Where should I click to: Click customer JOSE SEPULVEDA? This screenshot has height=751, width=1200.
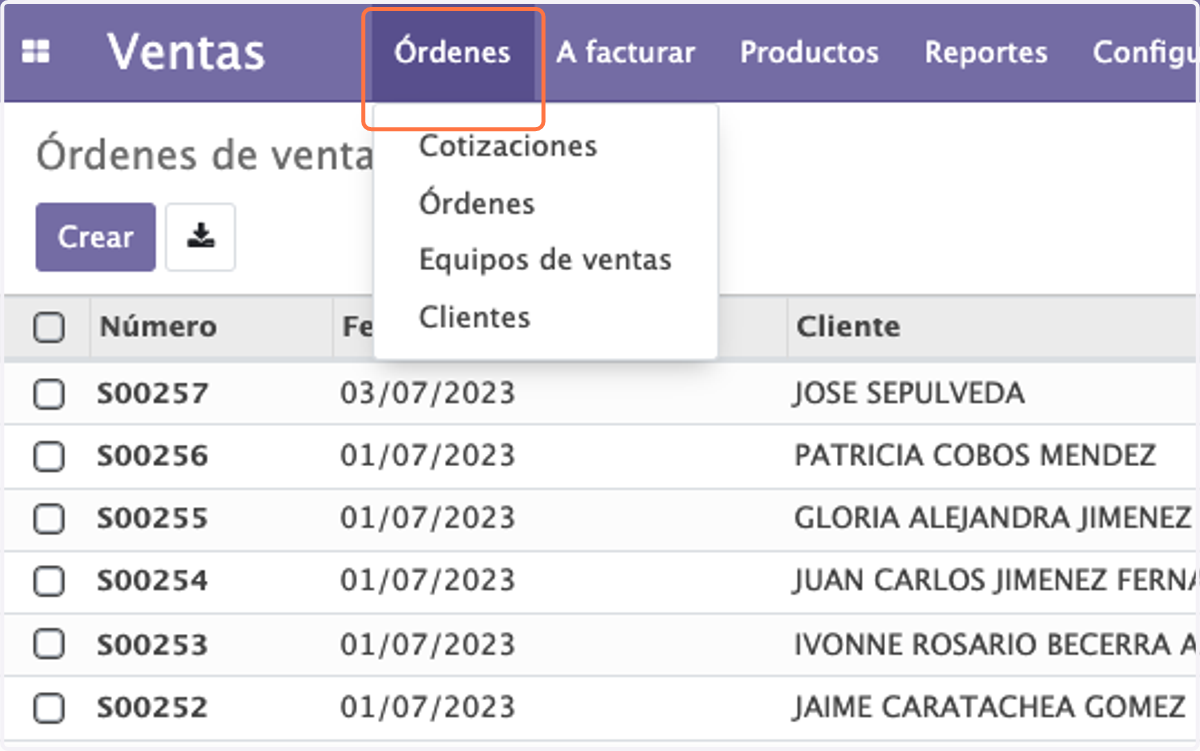tap(908, 394)
